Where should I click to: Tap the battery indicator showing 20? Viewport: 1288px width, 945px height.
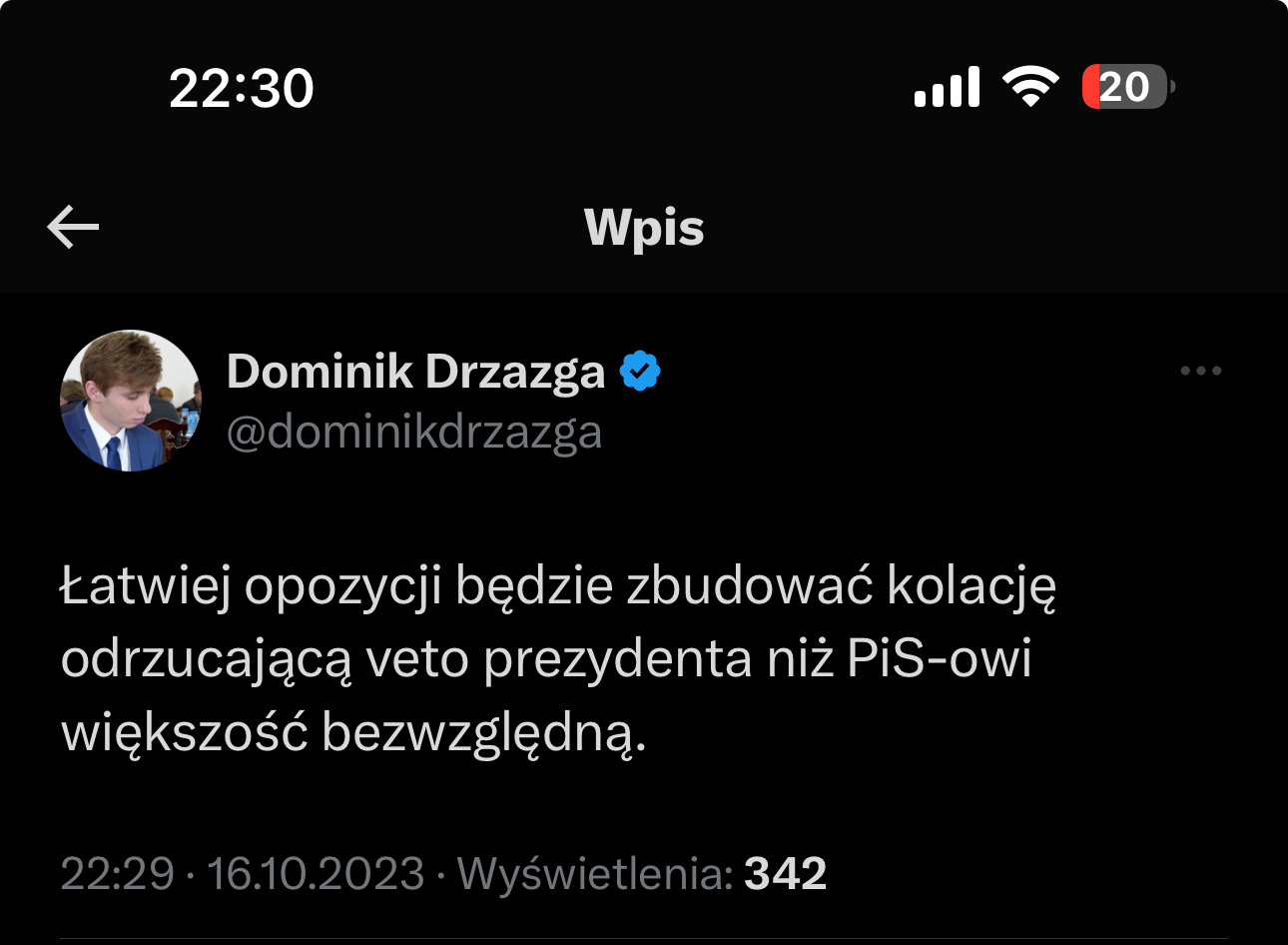[1128, 87]
